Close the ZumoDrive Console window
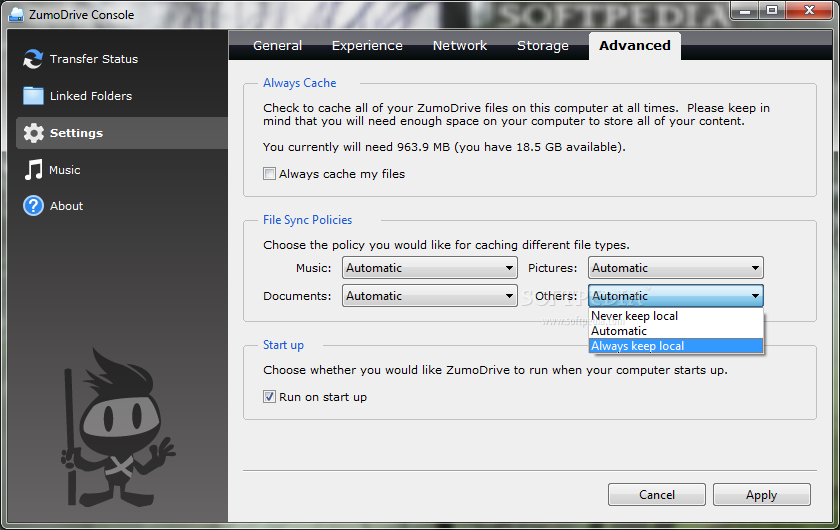Screen dimensions: 840x530 click(x=809, y=10)
